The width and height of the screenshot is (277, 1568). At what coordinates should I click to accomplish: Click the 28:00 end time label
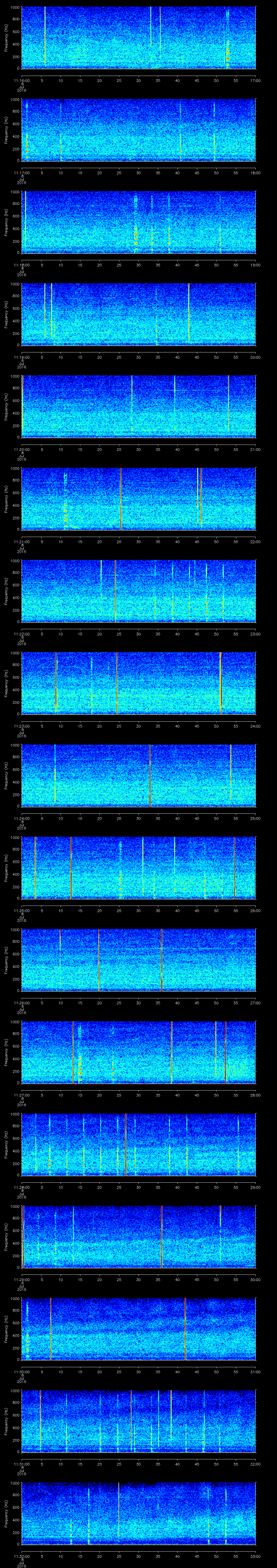(x=255, y=1095)
